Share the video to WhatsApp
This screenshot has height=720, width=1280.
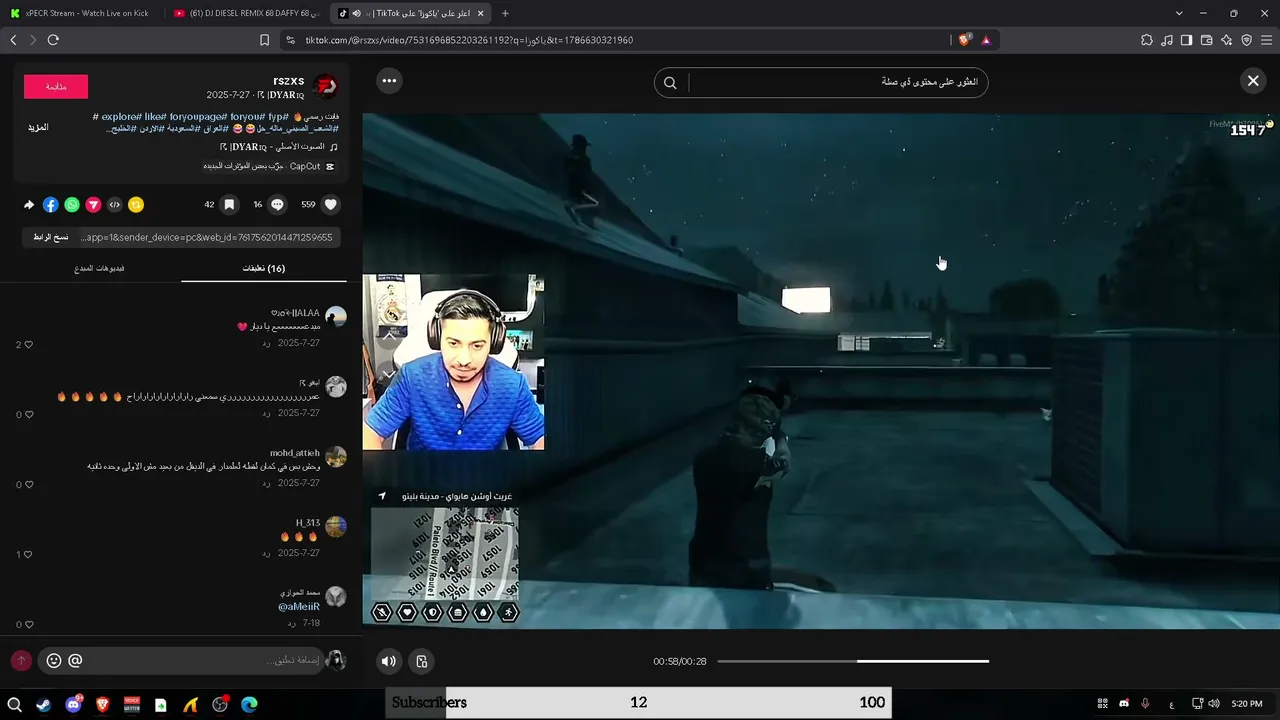[72, 204]
